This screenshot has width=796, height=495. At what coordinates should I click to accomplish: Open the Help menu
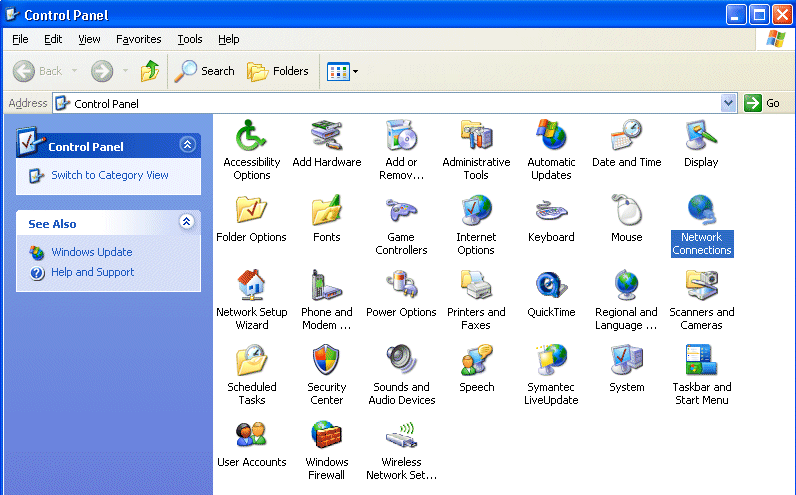tap(228, 39)
